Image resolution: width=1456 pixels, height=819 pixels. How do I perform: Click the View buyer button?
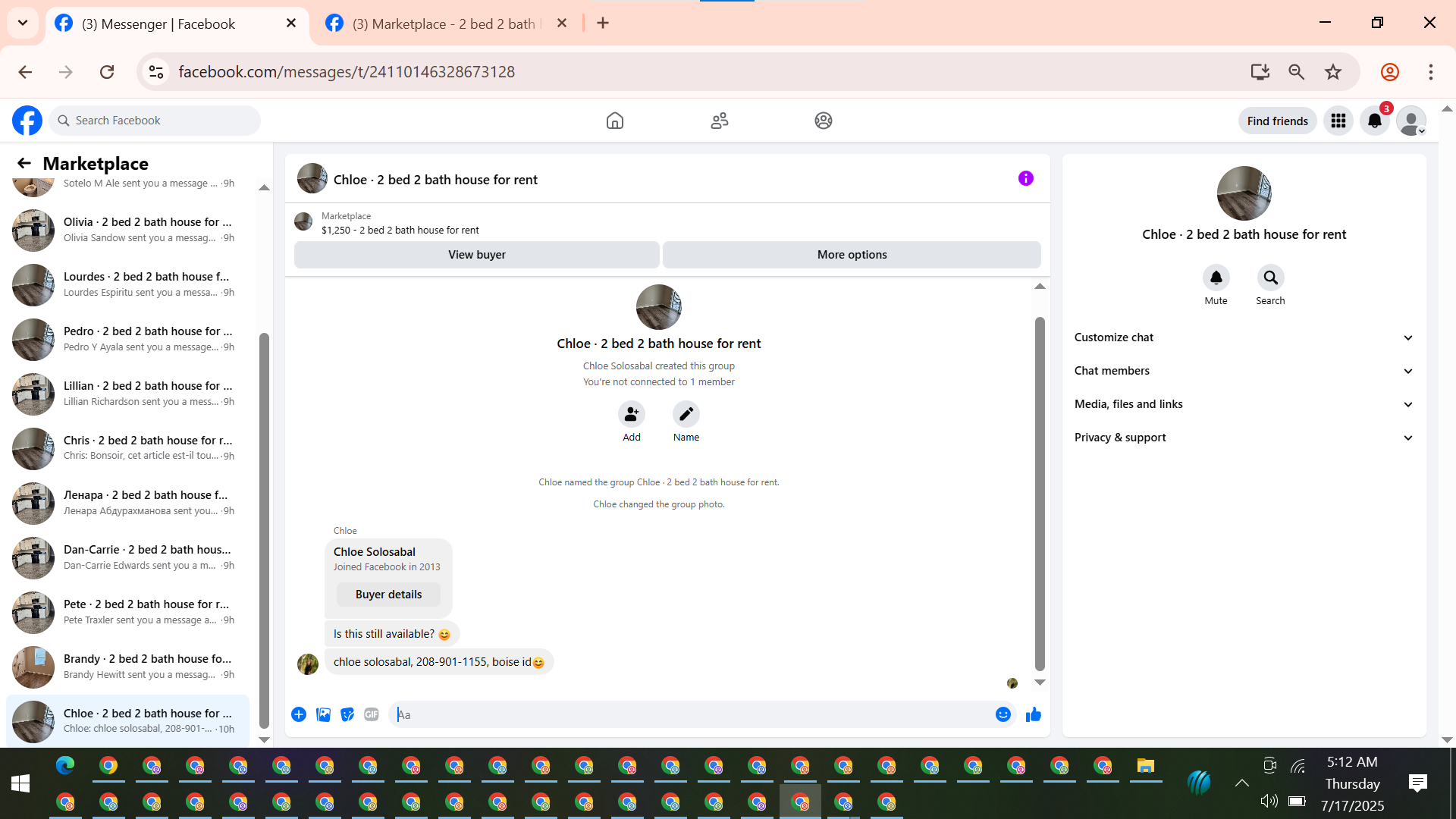[476, 255]
